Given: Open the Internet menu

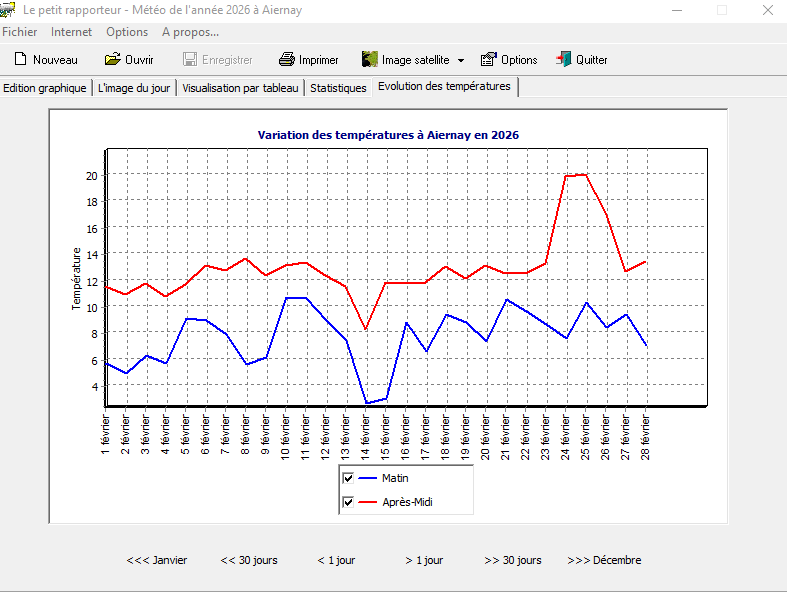Looking at the screenshot, I should (71, 32).
